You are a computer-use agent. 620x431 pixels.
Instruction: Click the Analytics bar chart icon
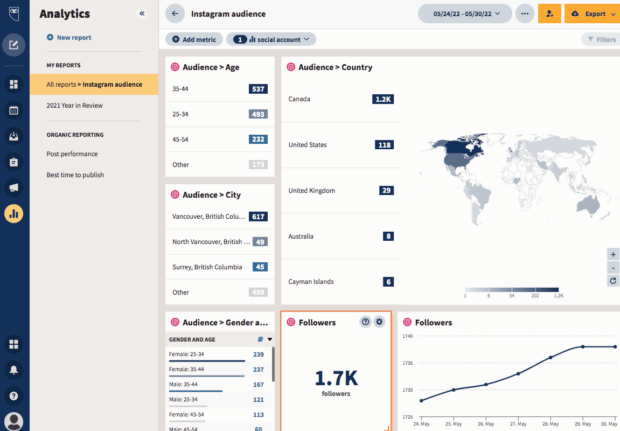click(14, 213)
